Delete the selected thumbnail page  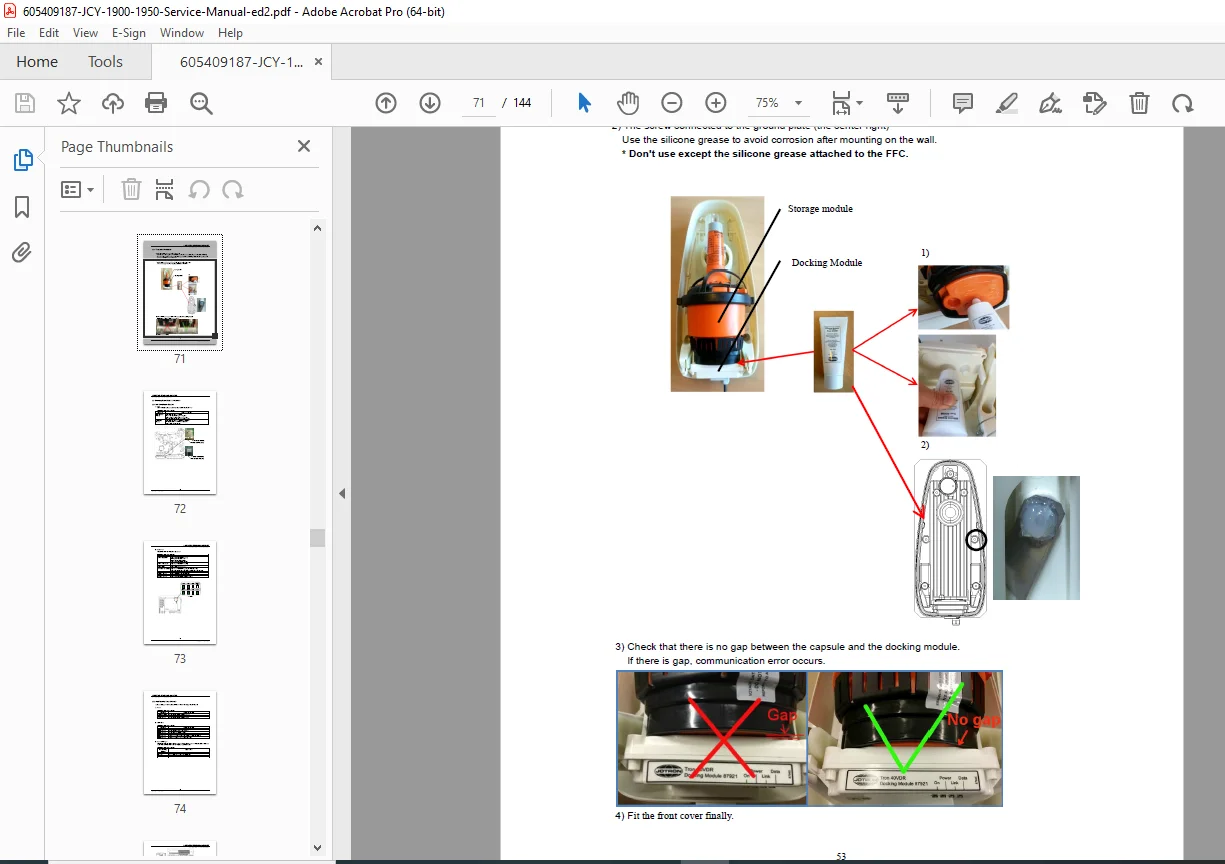(131, 190)
